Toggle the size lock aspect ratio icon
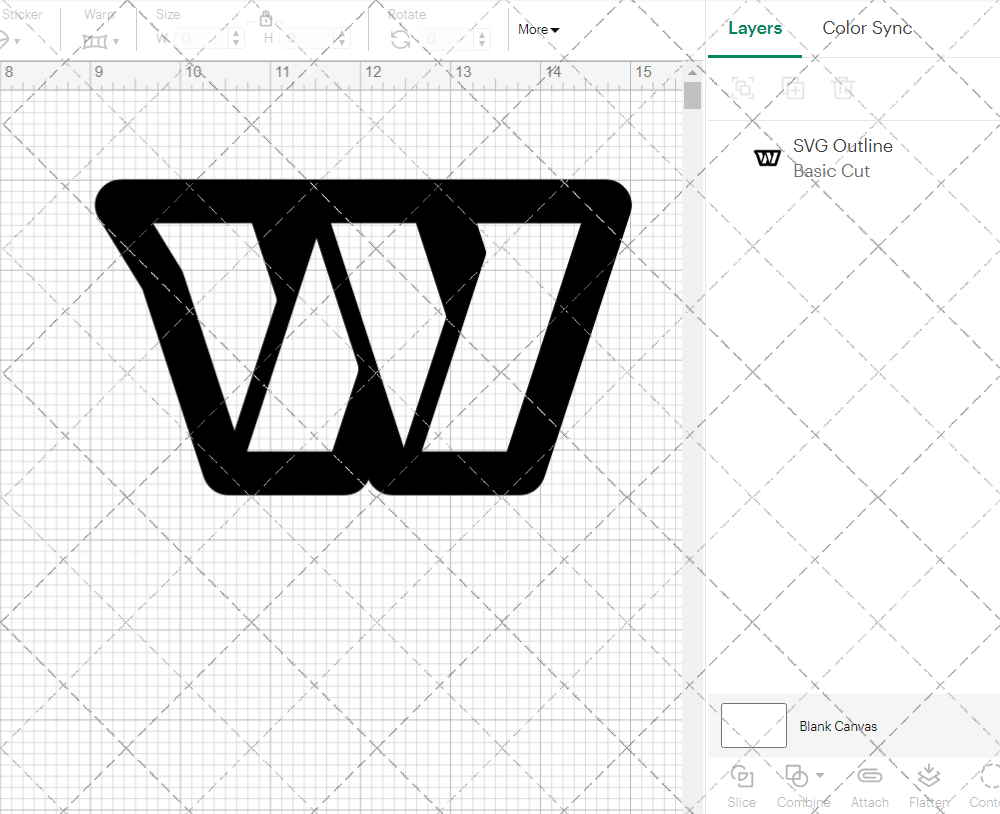The image size is (1000, 814). pos(266,18)
